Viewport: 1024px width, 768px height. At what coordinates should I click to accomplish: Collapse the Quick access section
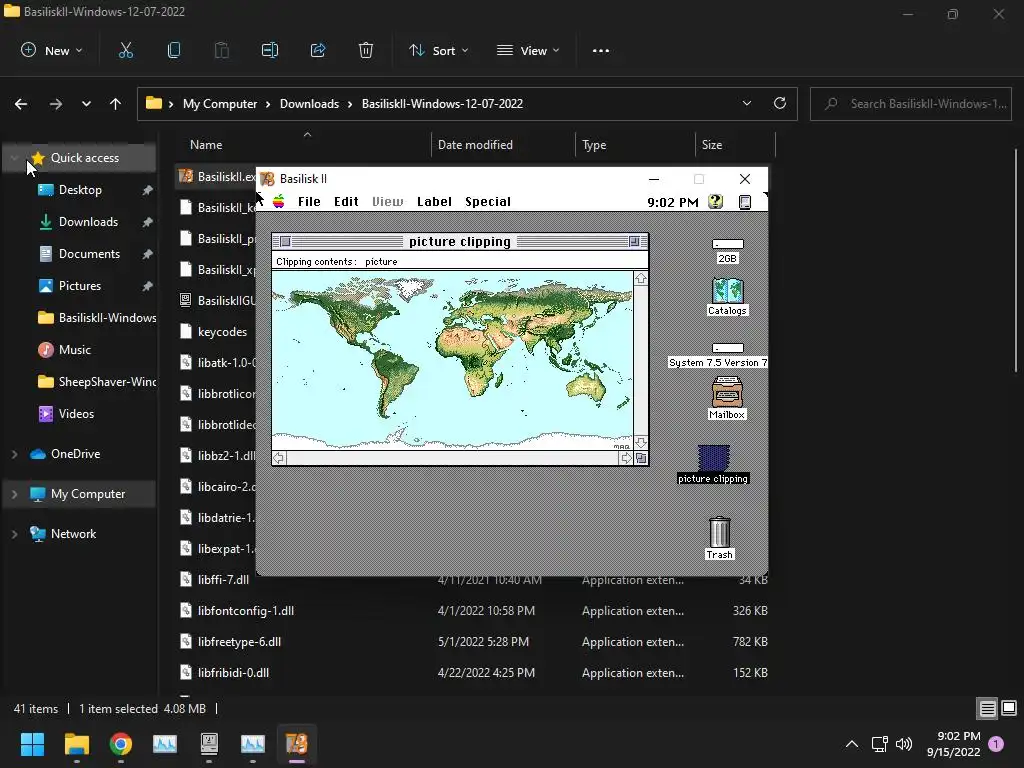click(14, 158)
